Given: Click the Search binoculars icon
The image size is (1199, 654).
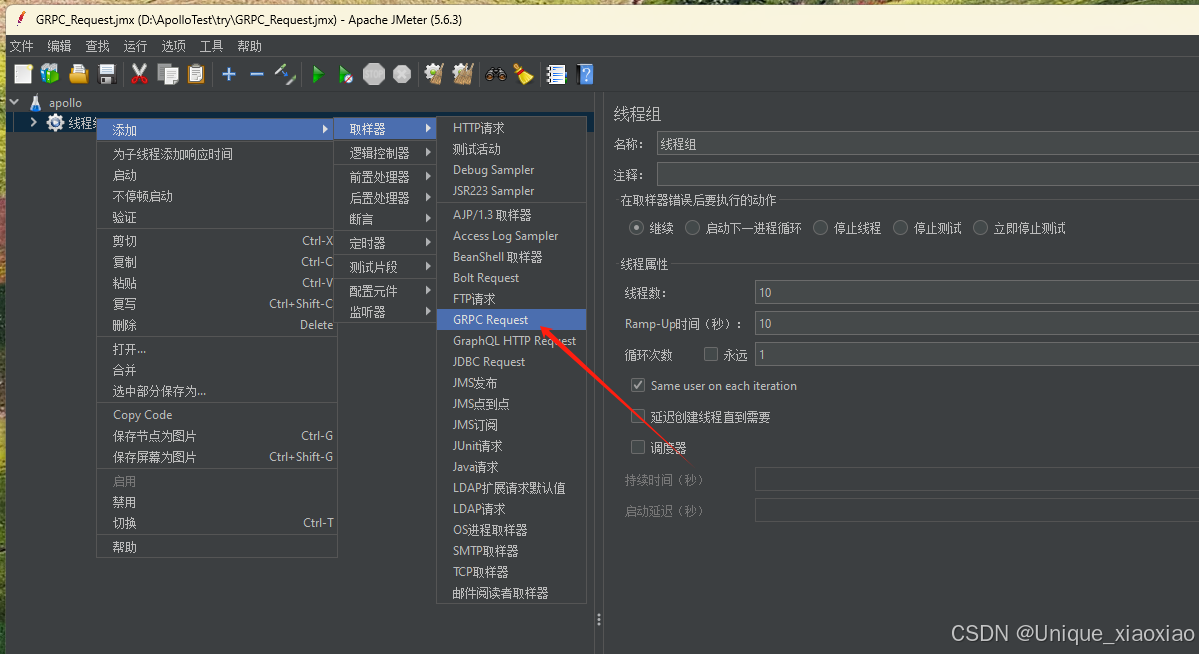Looking at the screenshot, I should click(x=496, y=74).
